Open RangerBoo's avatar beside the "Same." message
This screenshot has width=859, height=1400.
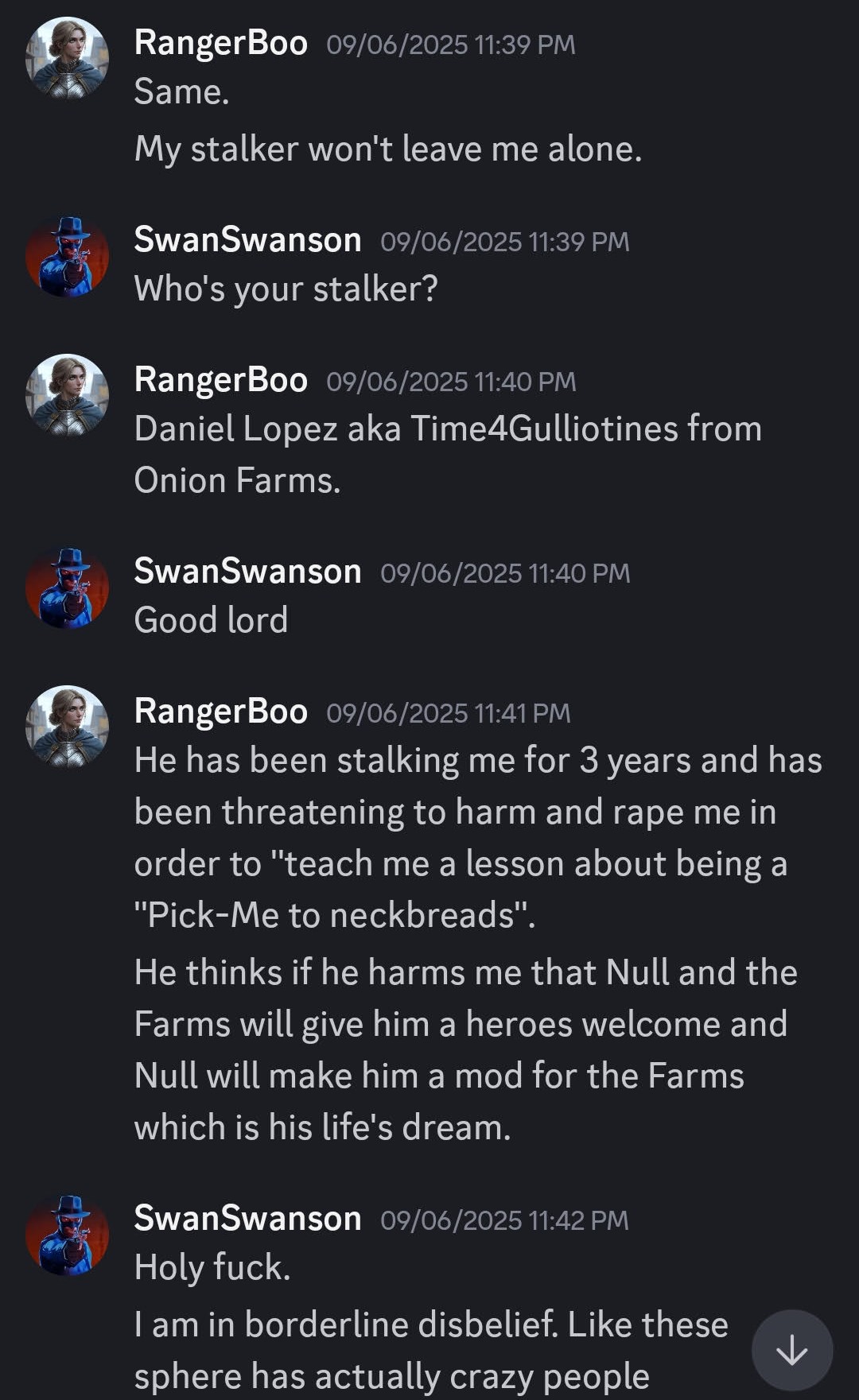point(67,58)
